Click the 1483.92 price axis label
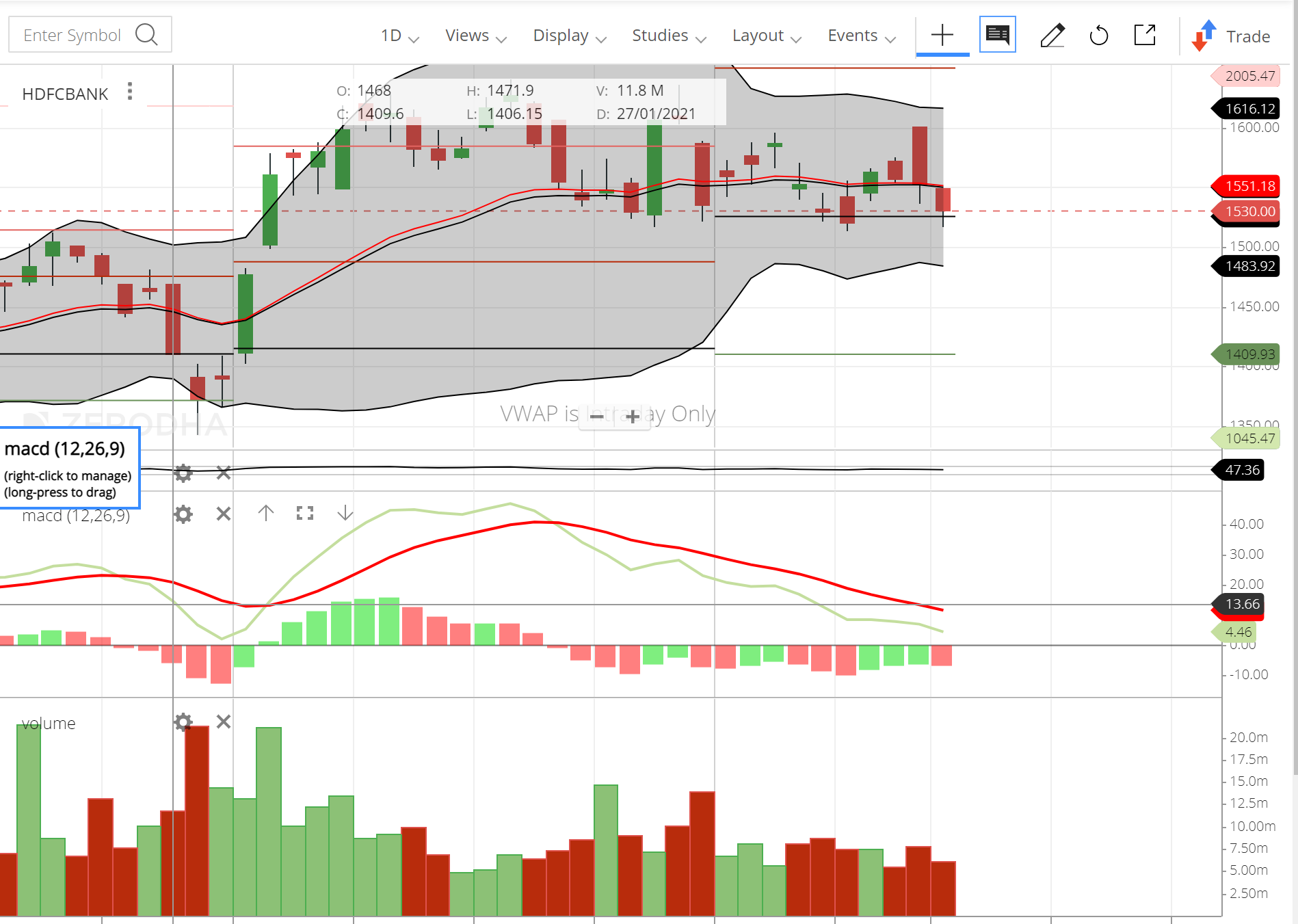Image resolution: width=1298 pixels, height=924 pixels. coord(1246,266)
